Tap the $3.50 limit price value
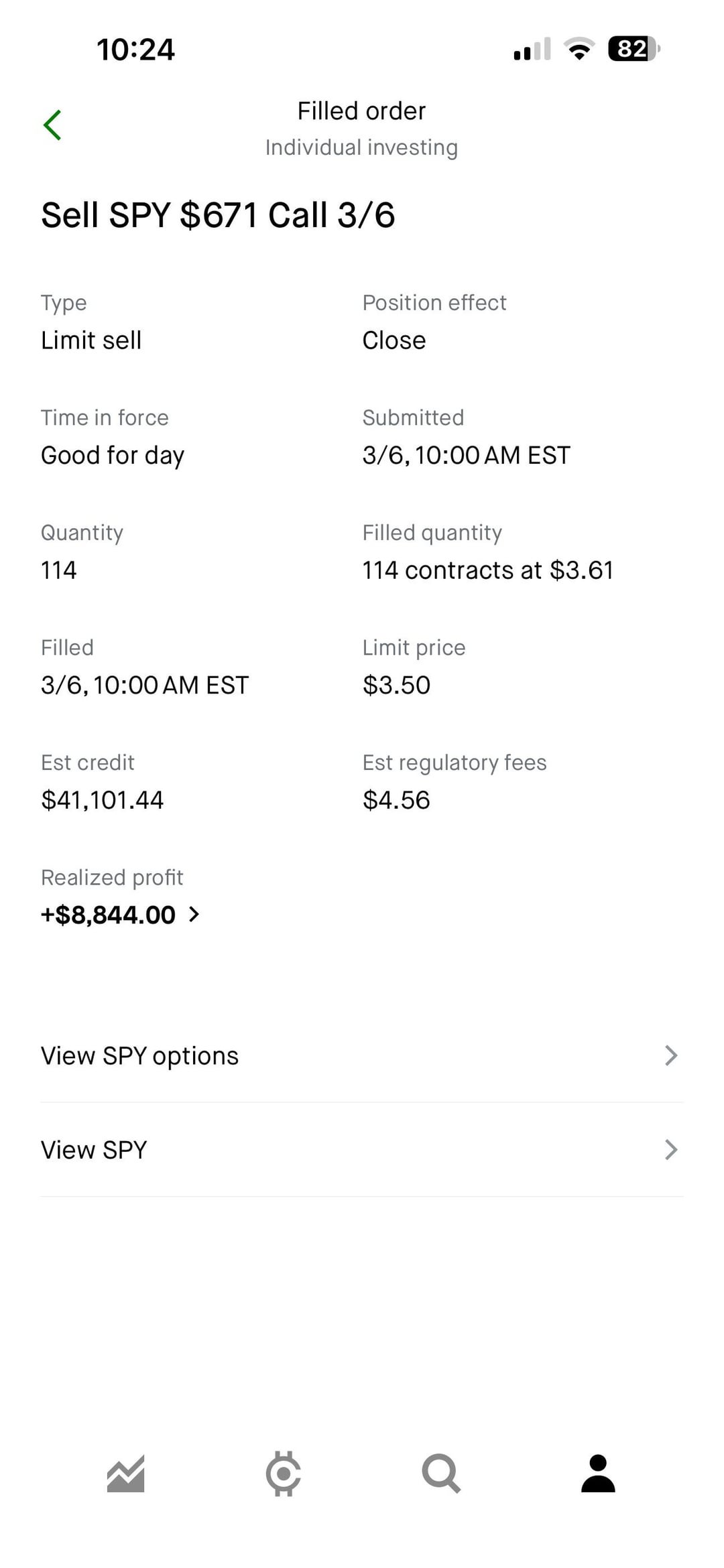Image resolution: width=724 pixels, height=1568 pixels. coord(396,685)
